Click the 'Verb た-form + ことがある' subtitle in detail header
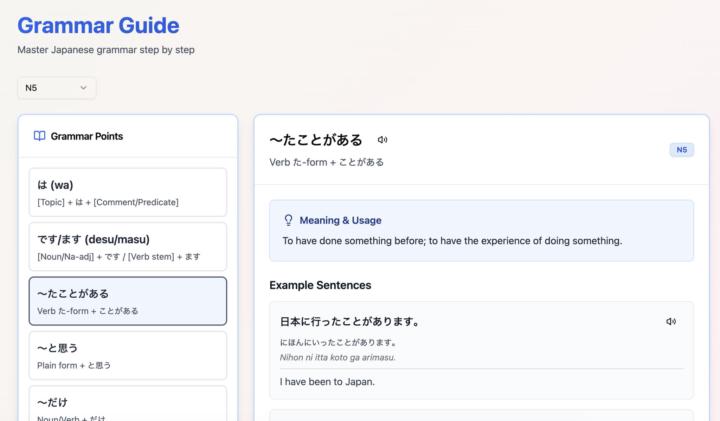Screen dimensions: 720x421 pos(326,162)
